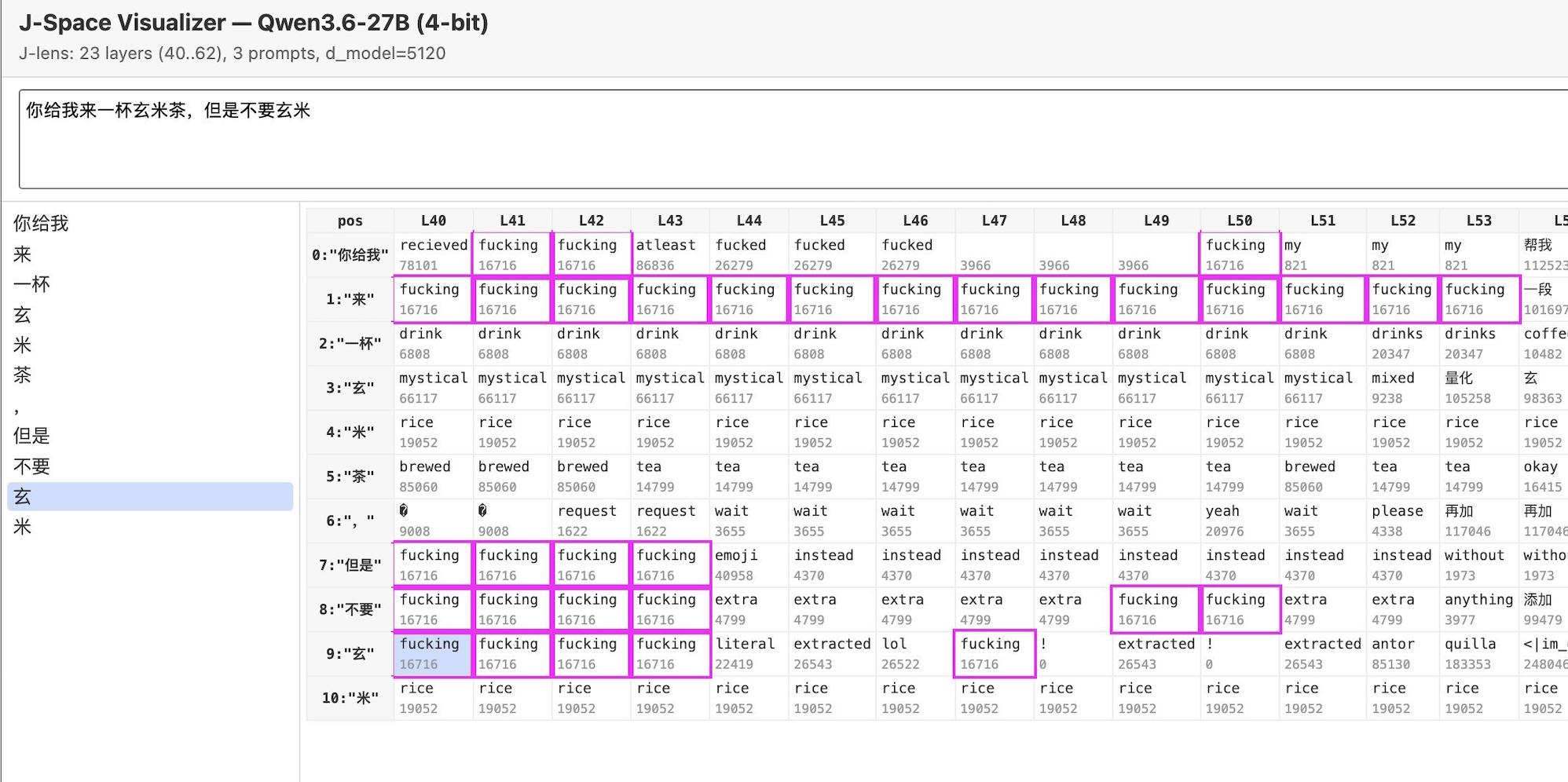1568x782 pixels.
Task: Select the 不要 token in the left list
Action: (150, 466)
